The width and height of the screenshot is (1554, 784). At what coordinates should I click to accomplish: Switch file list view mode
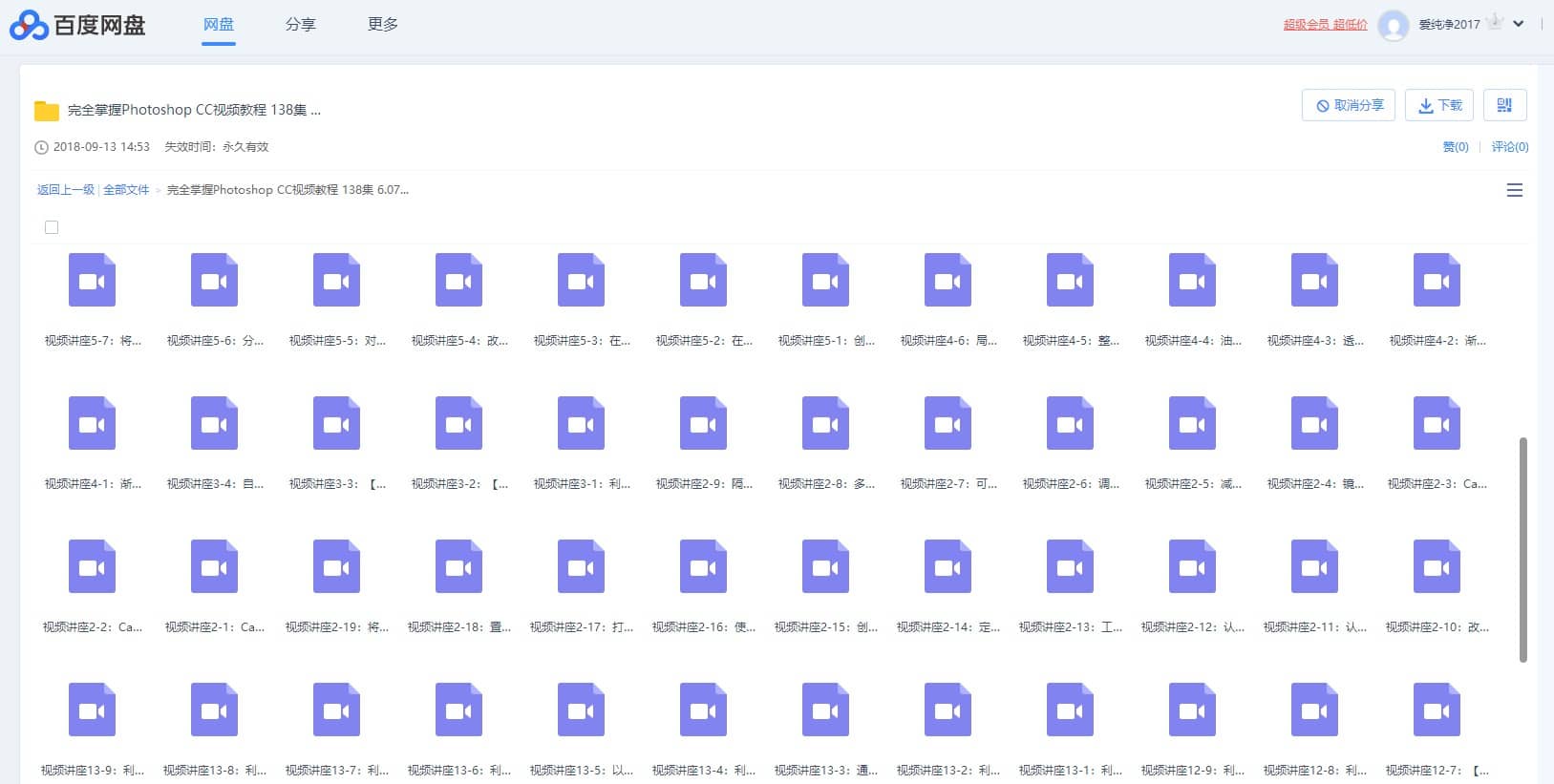click(1515, 190)
